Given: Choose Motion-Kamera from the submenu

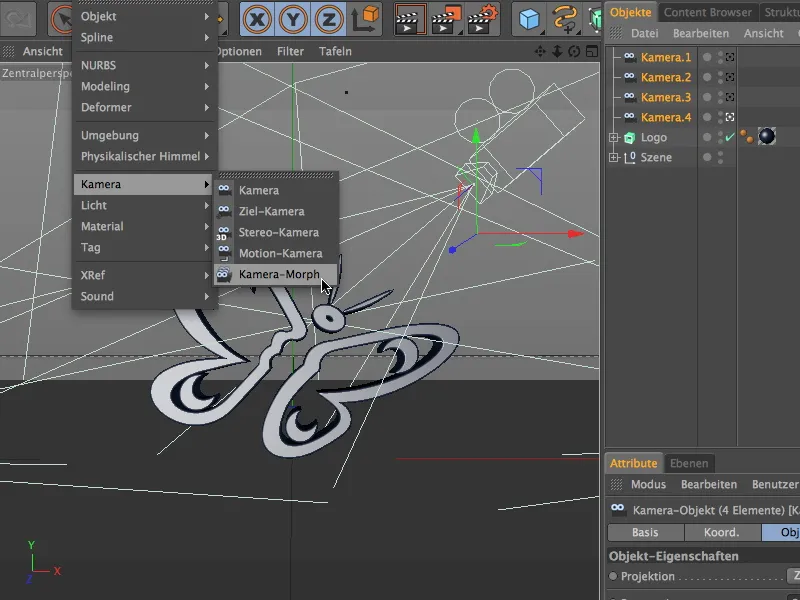Looking at the screenshot, I should 276,254.
